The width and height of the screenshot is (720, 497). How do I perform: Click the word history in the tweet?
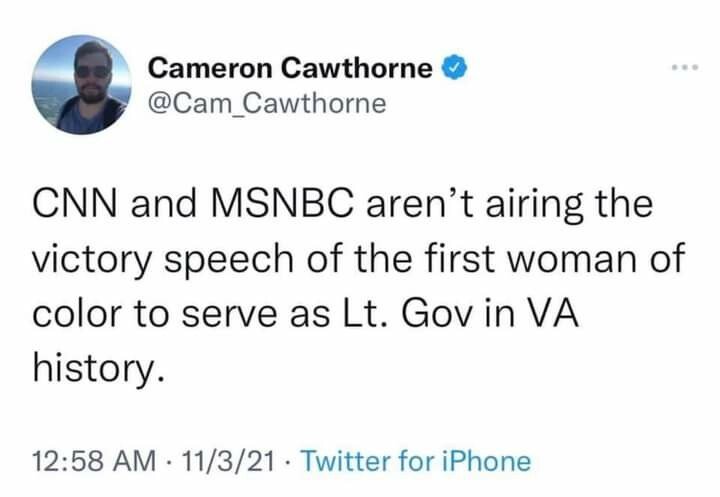point(96,367)
